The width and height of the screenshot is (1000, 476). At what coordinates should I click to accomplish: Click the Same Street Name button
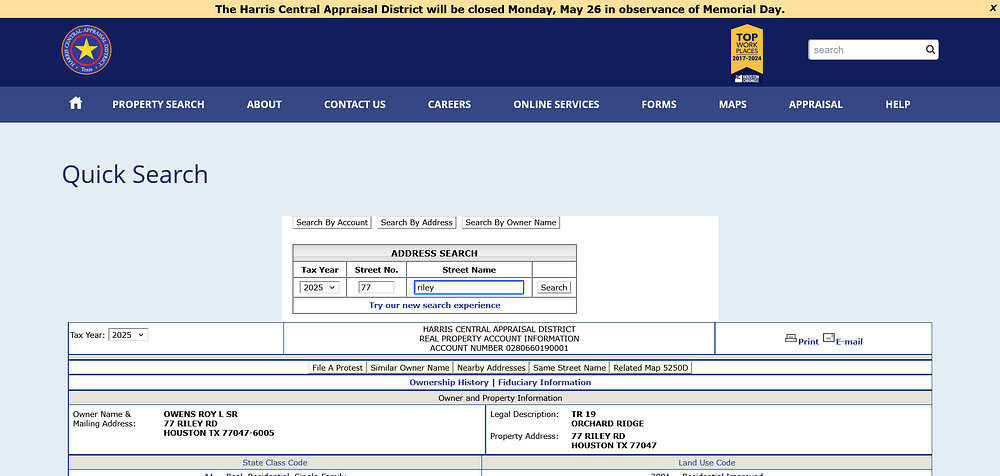click(570, 368)
